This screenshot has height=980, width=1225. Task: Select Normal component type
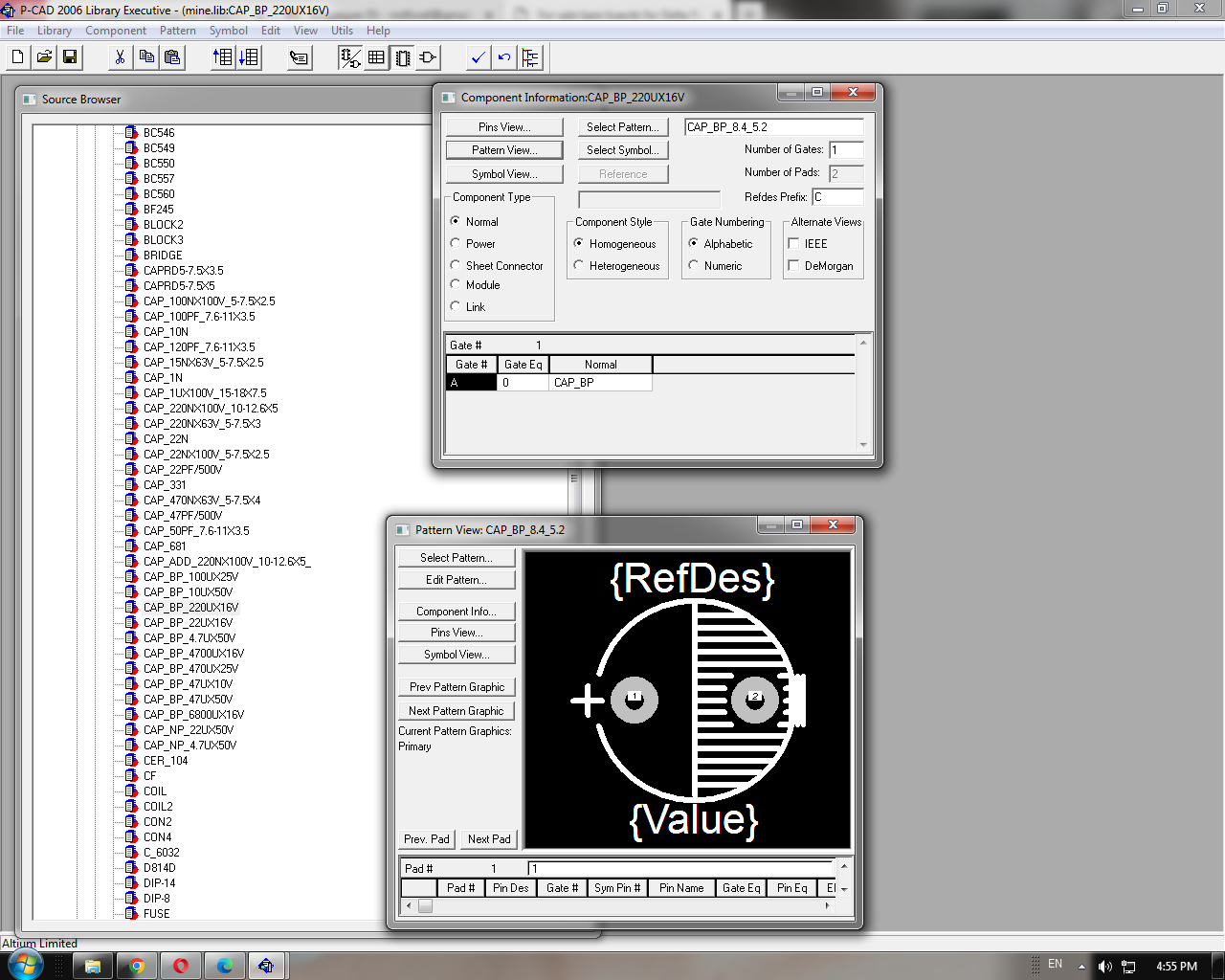(x=456, y=221)
